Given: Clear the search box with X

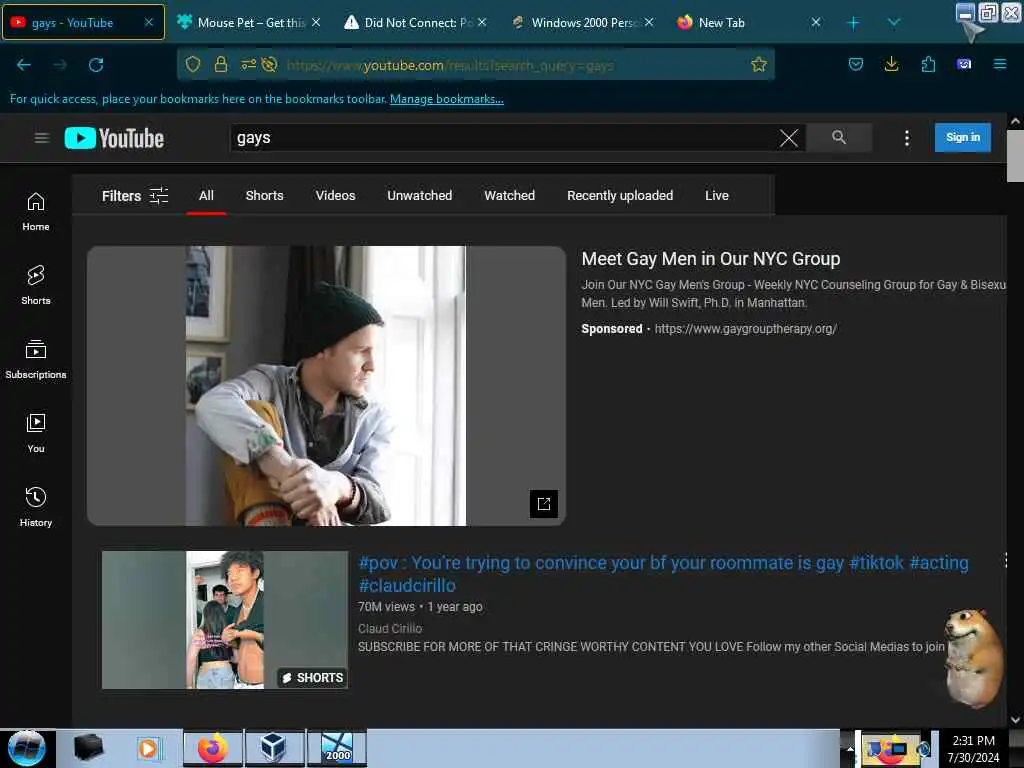Looking at the screenshot, I should coord(789,138).
